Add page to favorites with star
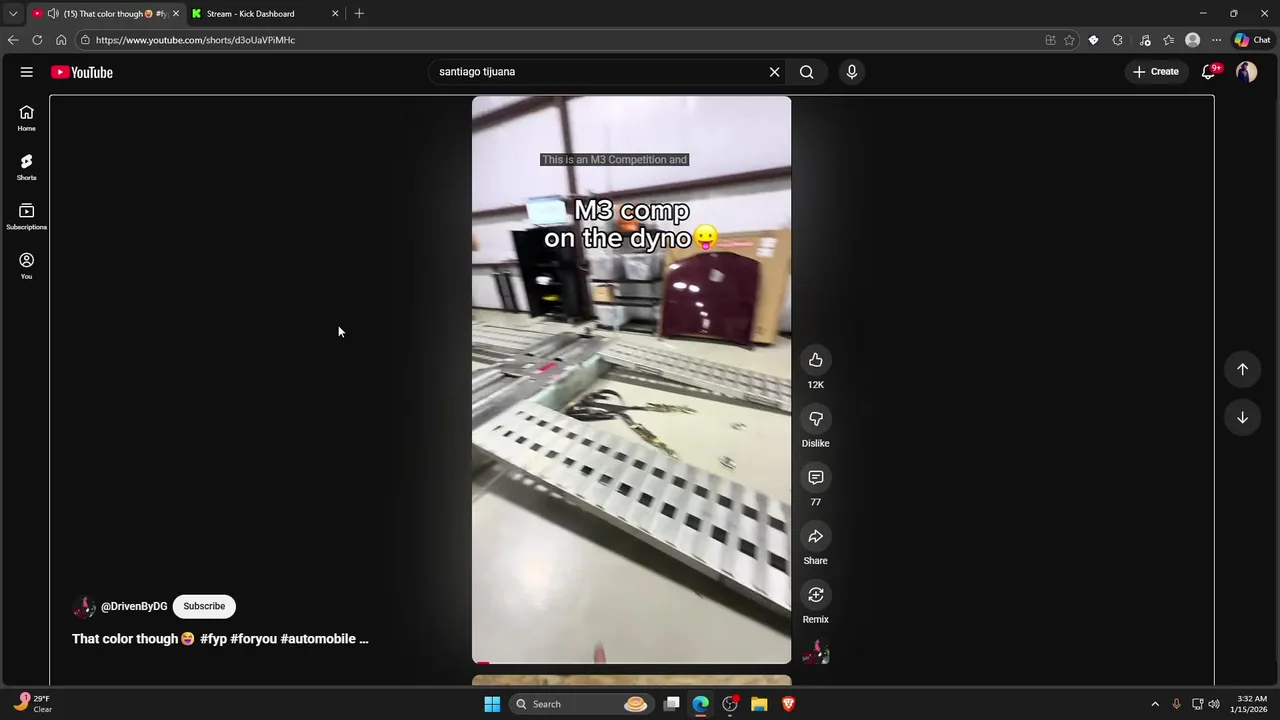Image resolution: width=1280 pixels, height=720 pixels. pyautogui.click(x=1069, y=40)
